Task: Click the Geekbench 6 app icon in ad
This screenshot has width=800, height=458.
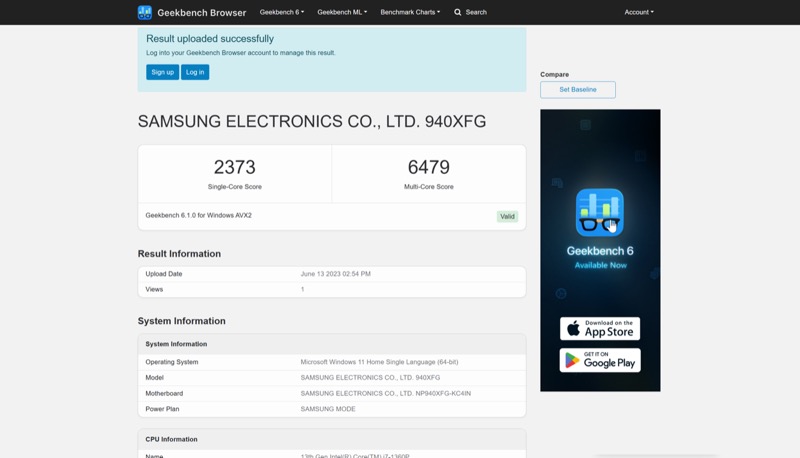Action: [600, 212]
